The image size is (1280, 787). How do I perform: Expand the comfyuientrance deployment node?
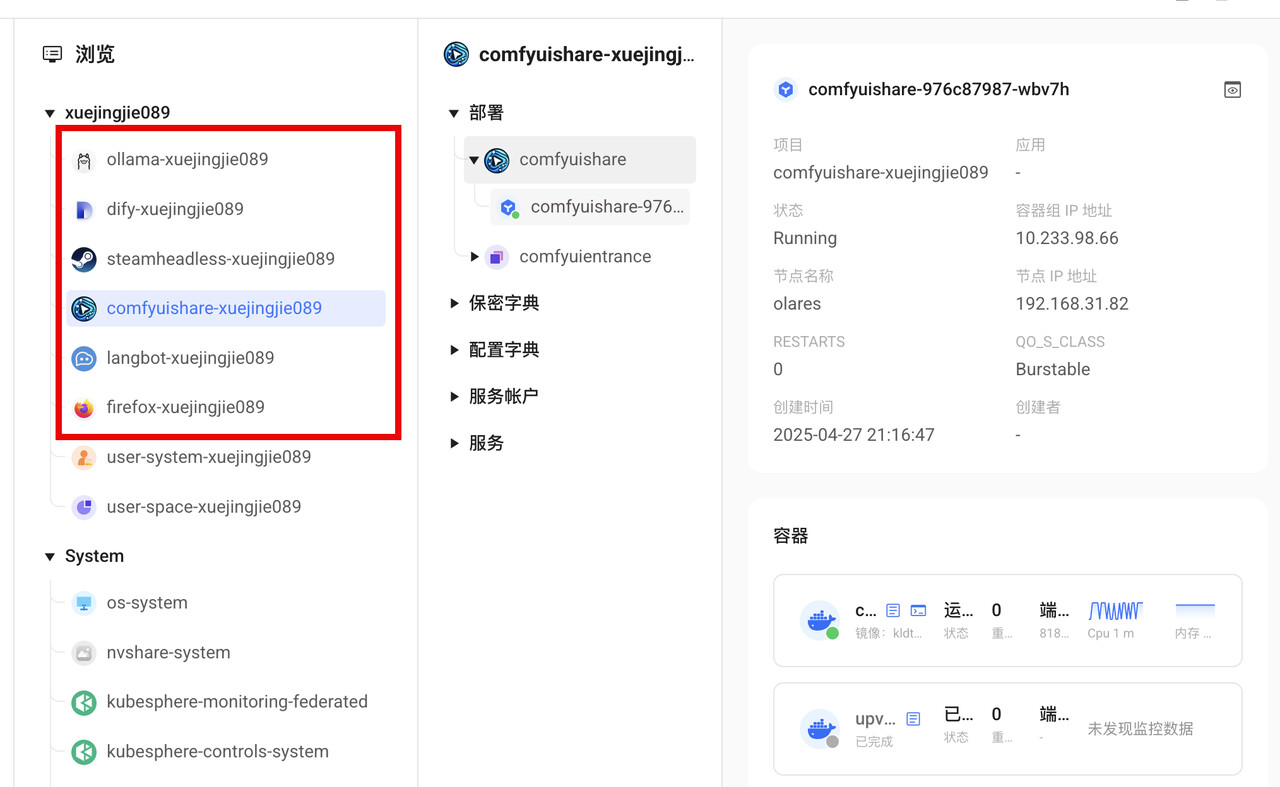pos(474,257)
